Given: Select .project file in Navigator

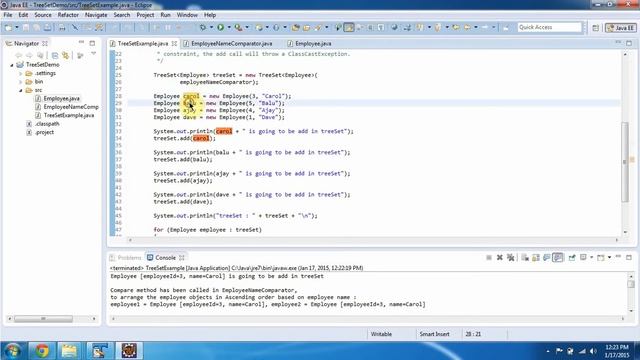Looking at the screenshot, I should (x=44, y=132).
